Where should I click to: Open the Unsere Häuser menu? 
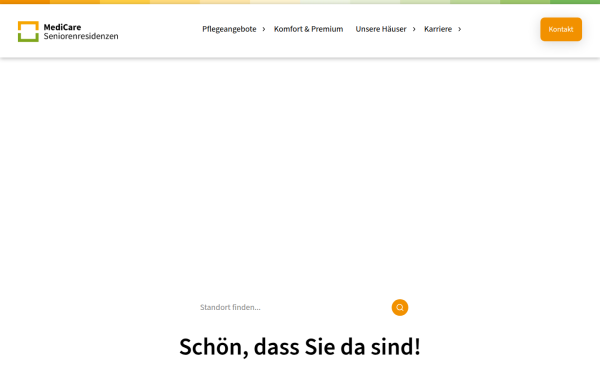click(x=381, y=29)
